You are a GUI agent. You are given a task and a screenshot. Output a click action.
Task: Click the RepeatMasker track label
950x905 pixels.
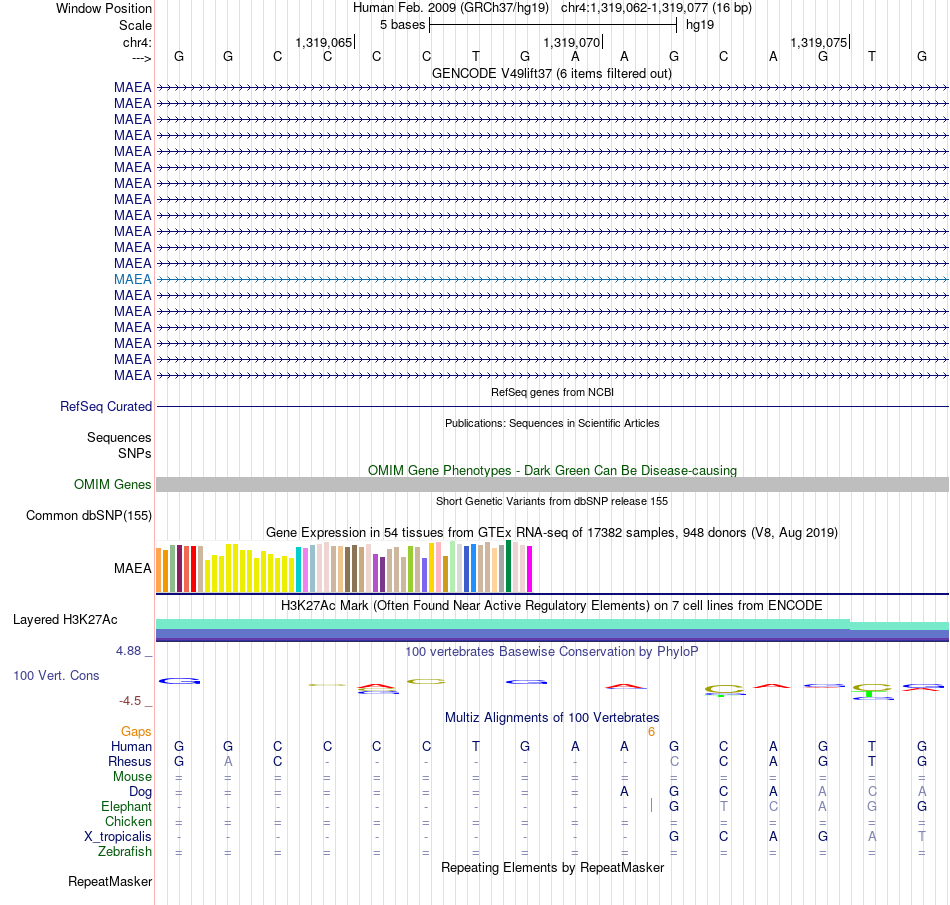pos(110,881)
